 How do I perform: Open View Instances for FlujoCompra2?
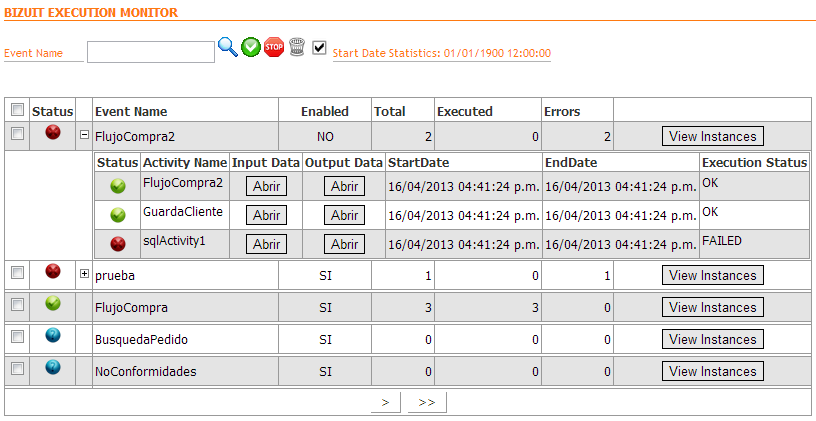[712, 137]
